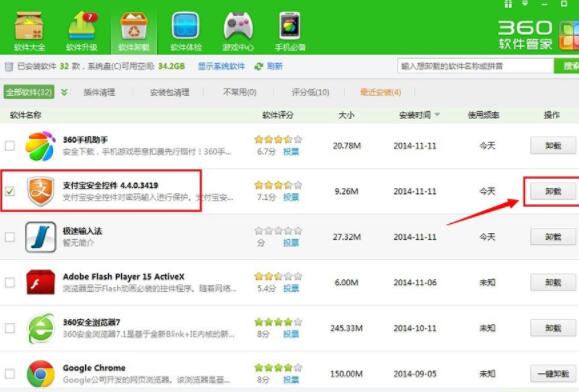Image resolution: width=579 pixels, height=392 pixels.
Task: Click star rating of 360安全浏览器7
Action: [x=278, y=322]
